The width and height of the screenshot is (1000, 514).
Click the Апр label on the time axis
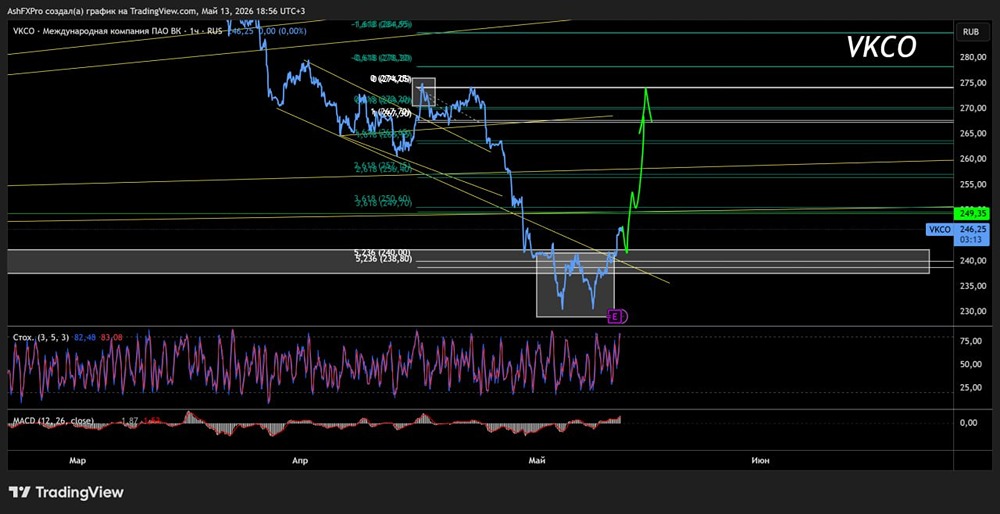tap(300, 460)
